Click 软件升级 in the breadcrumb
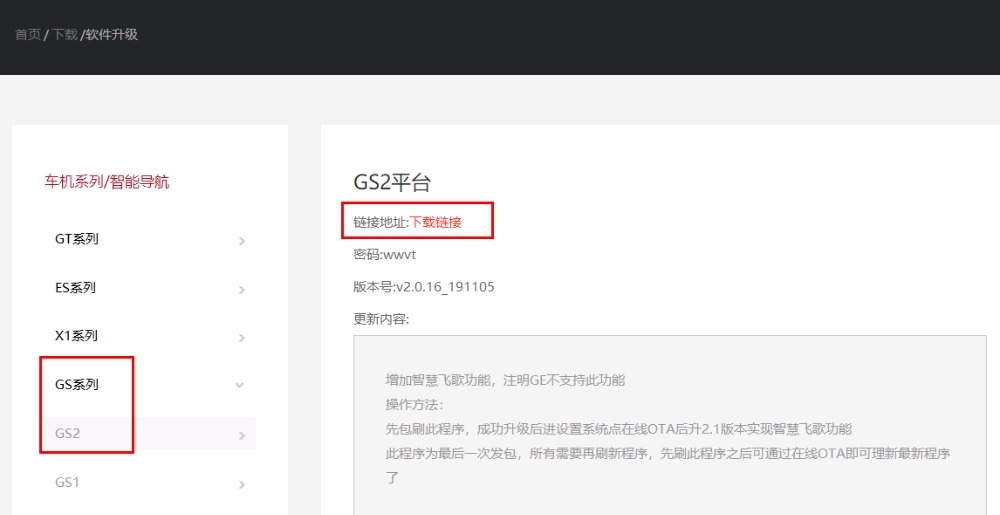The image size is (1000, 515). tap(111, 35)
